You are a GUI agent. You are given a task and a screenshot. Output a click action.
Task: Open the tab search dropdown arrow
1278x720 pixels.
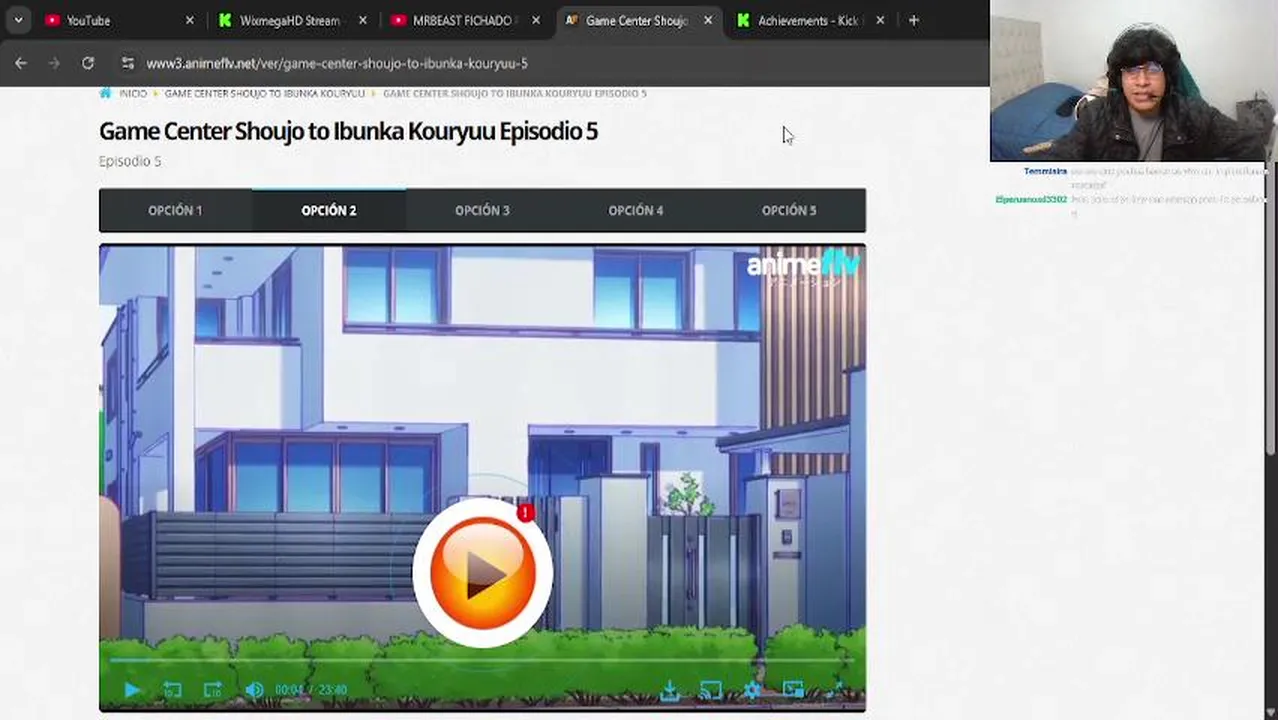click(x=18, y=20)
